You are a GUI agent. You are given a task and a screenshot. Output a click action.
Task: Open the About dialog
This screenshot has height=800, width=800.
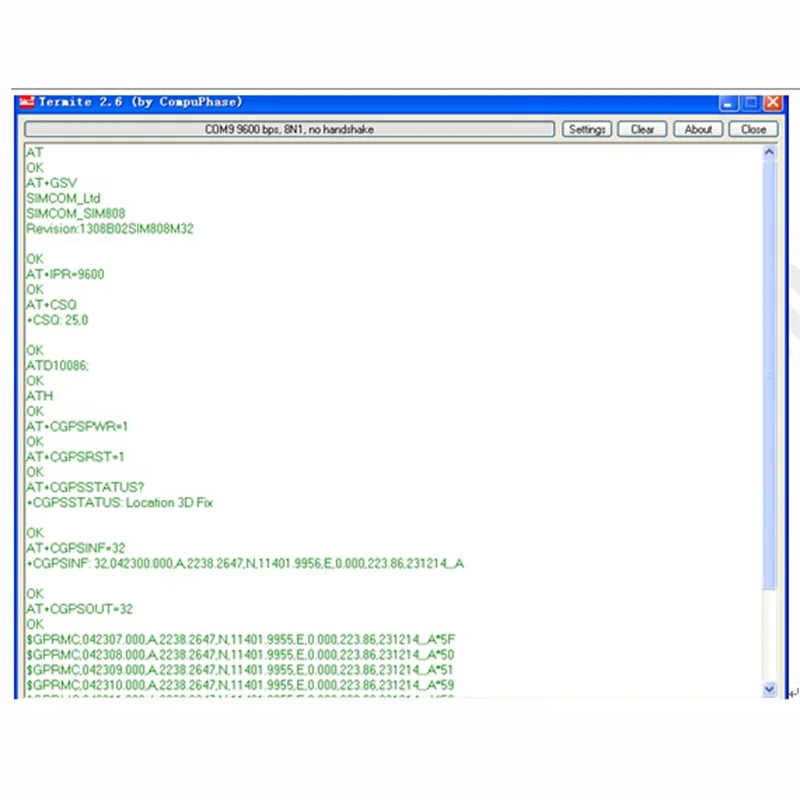point(697,130)
